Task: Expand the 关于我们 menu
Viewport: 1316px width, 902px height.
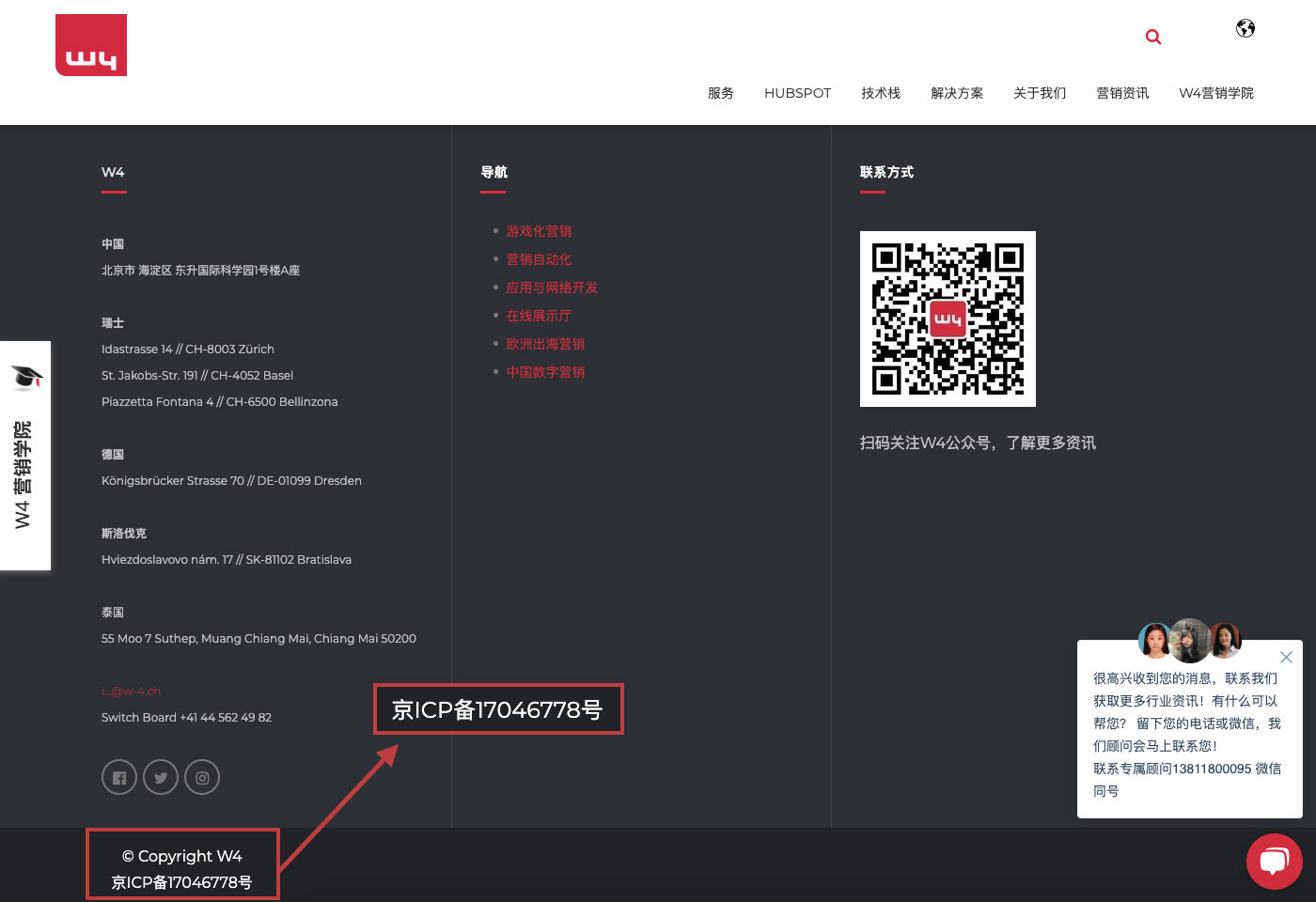Action: (x=1039, y=93)
